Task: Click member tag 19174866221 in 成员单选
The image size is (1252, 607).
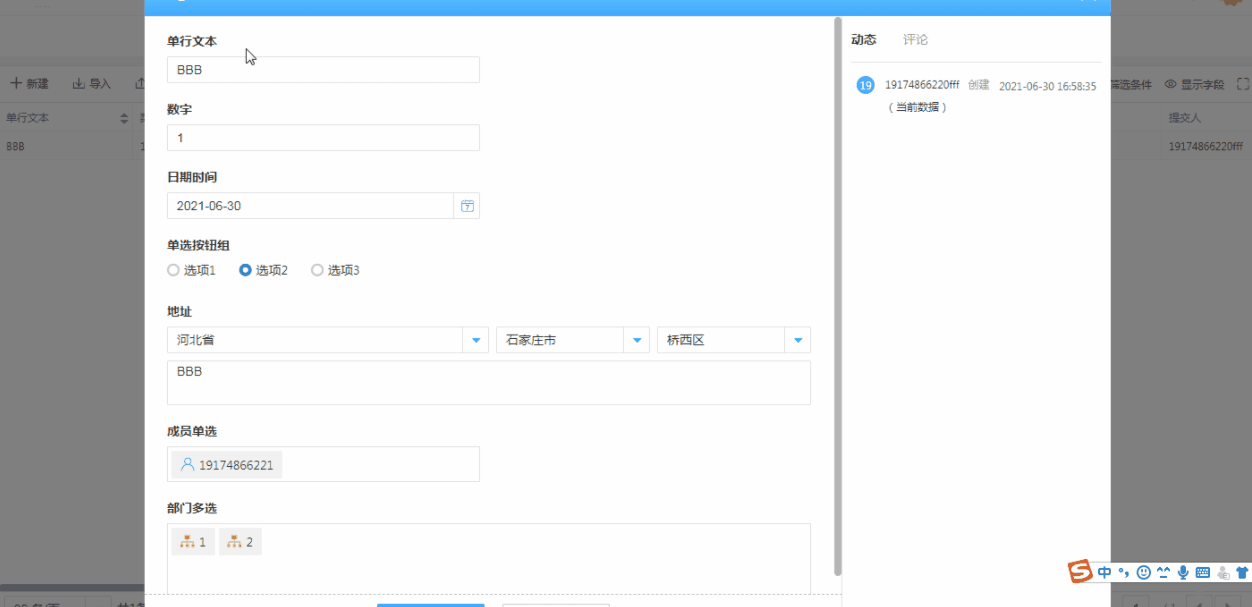Action: pyautogui.click(x=227, y=465)
